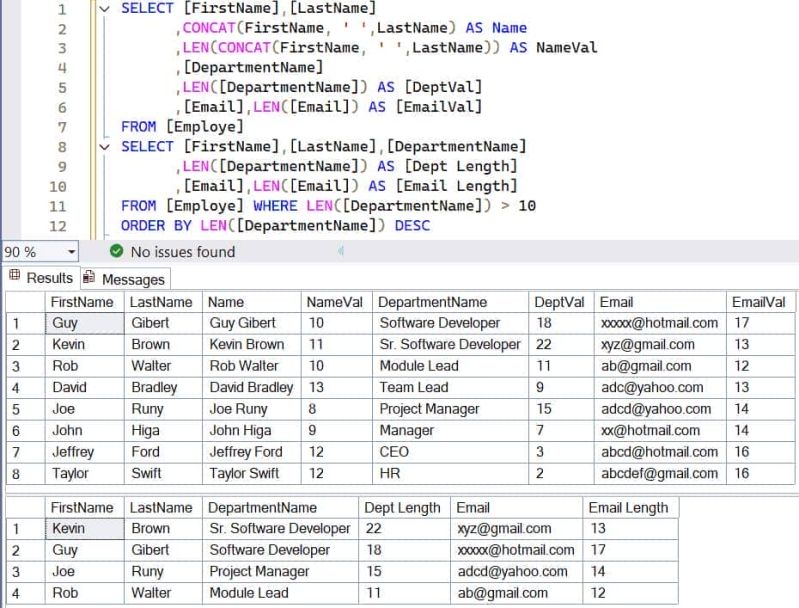
Task: Switch to the Messages tab
Action: [126, 279]
